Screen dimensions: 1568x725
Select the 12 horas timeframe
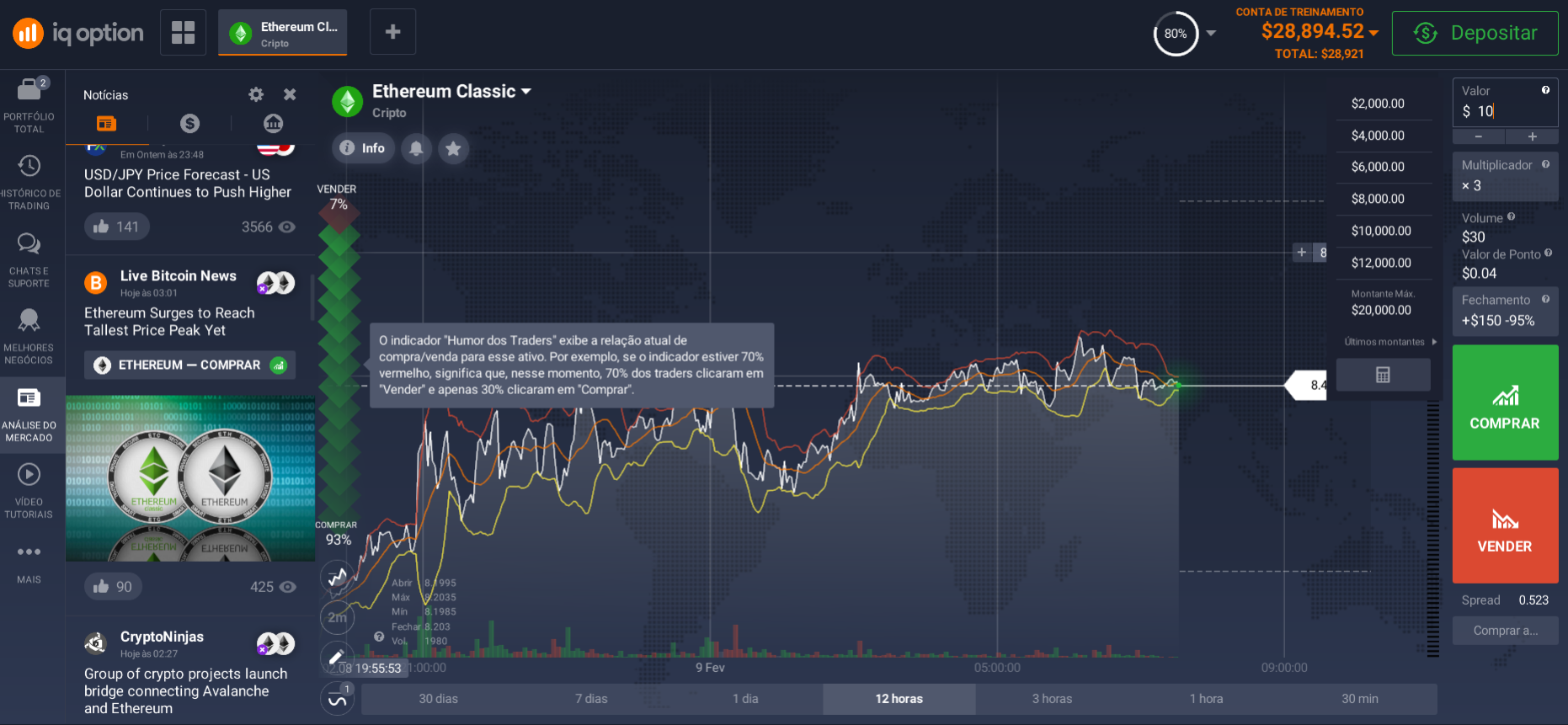899,699
